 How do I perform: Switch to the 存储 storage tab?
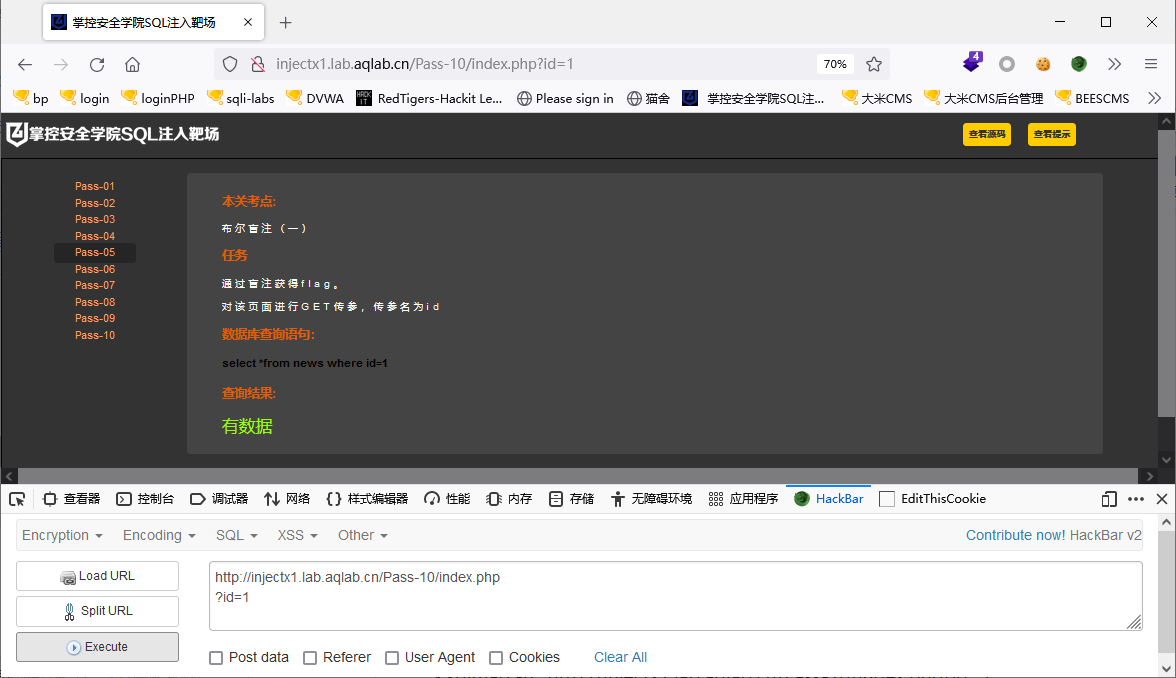(x=571, y=499)
